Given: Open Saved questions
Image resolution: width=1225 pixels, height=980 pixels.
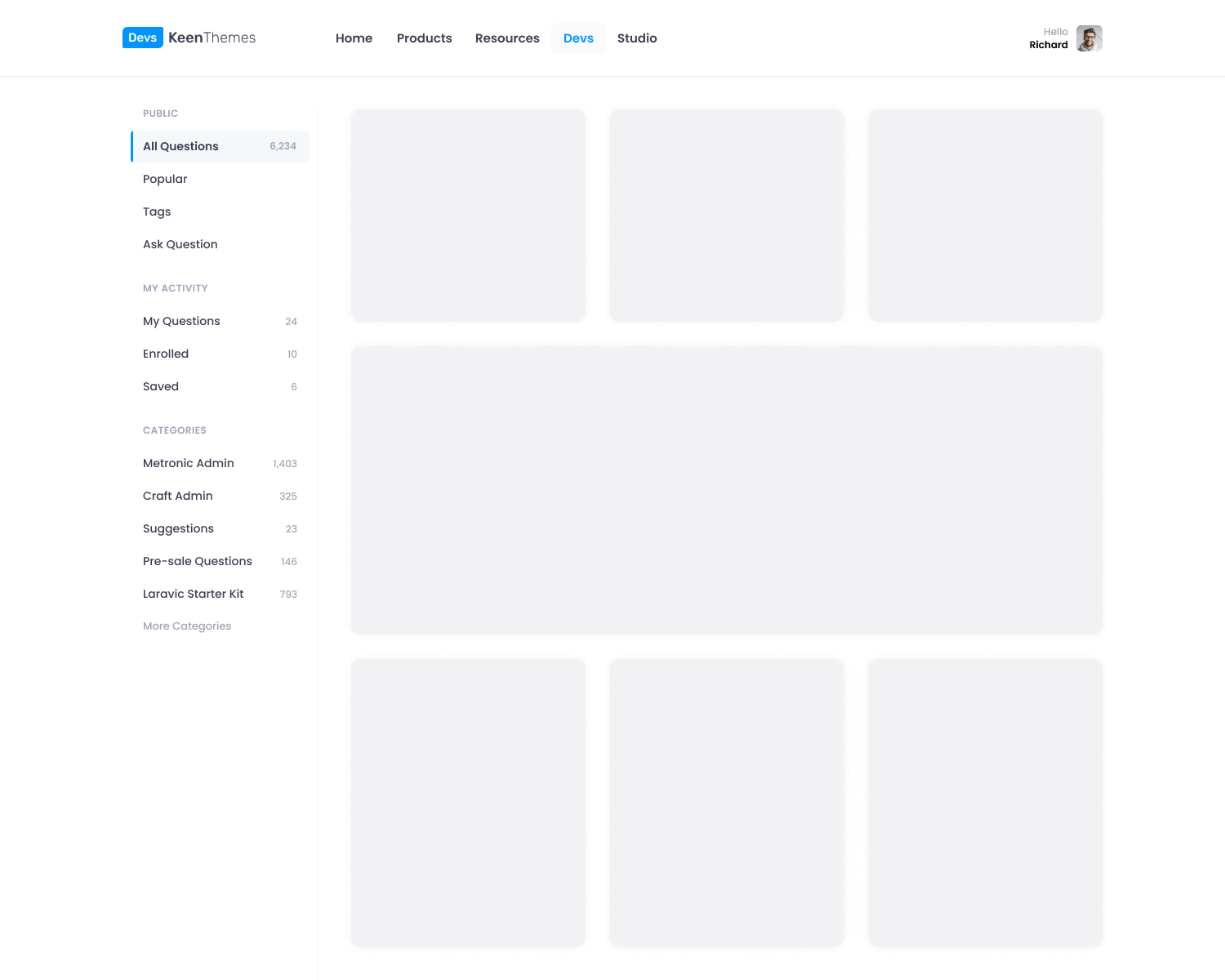Looking at the screenshot, I should (161, 386).
